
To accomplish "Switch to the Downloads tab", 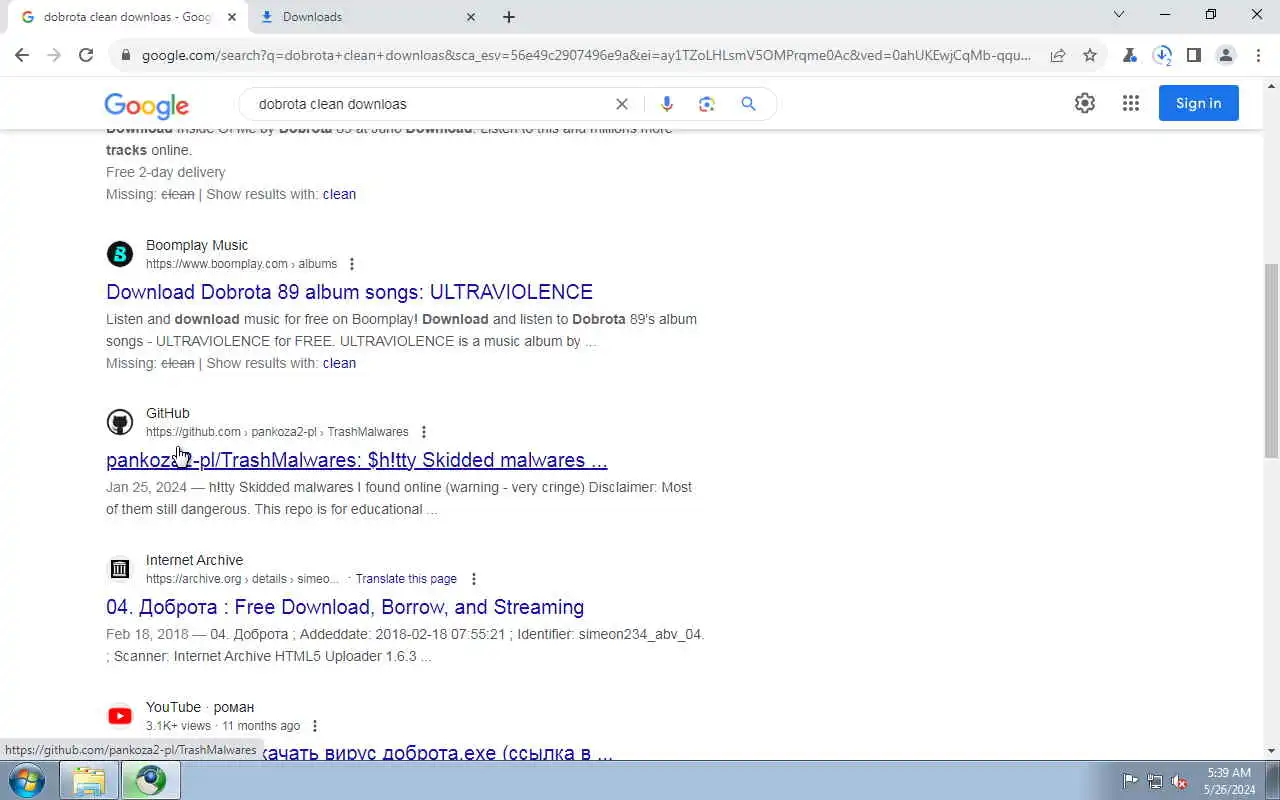I will click(367, 17).
